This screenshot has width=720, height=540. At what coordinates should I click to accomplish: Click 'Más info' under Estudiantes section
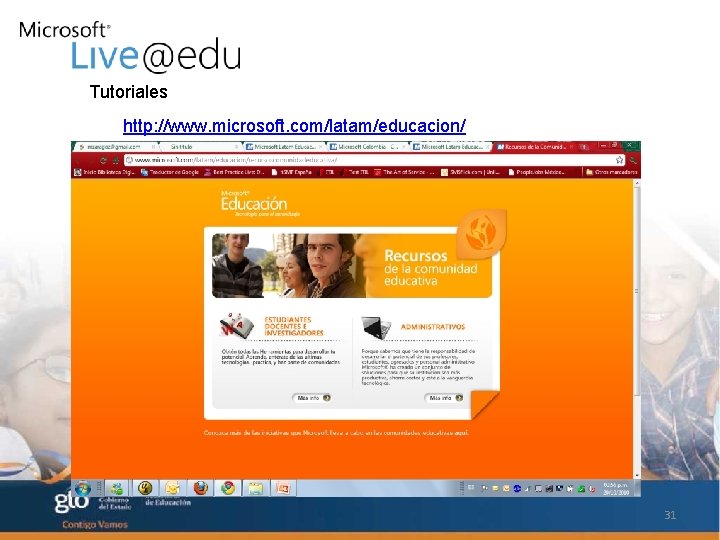tap(312, 398)
